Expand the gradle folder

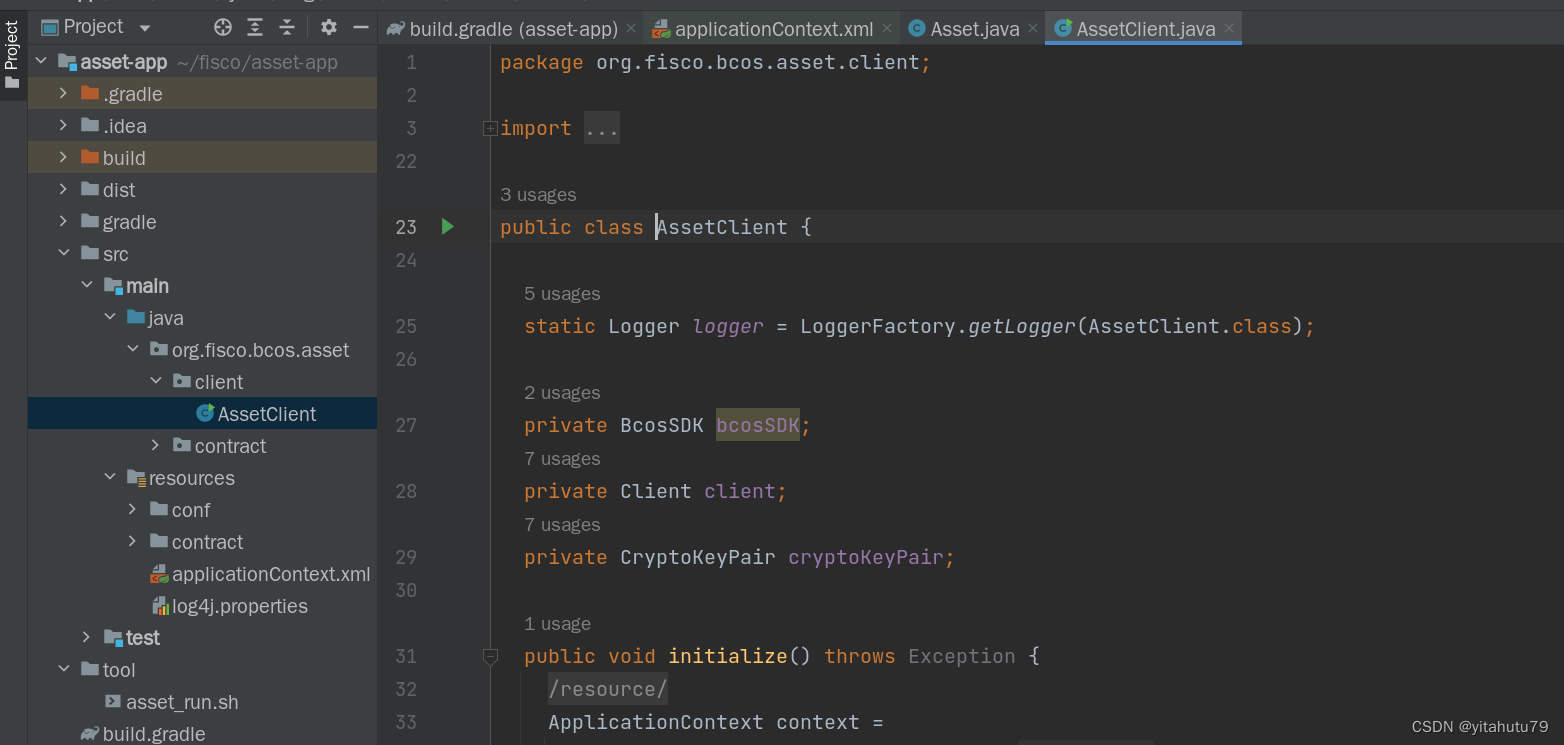point(63,222)
